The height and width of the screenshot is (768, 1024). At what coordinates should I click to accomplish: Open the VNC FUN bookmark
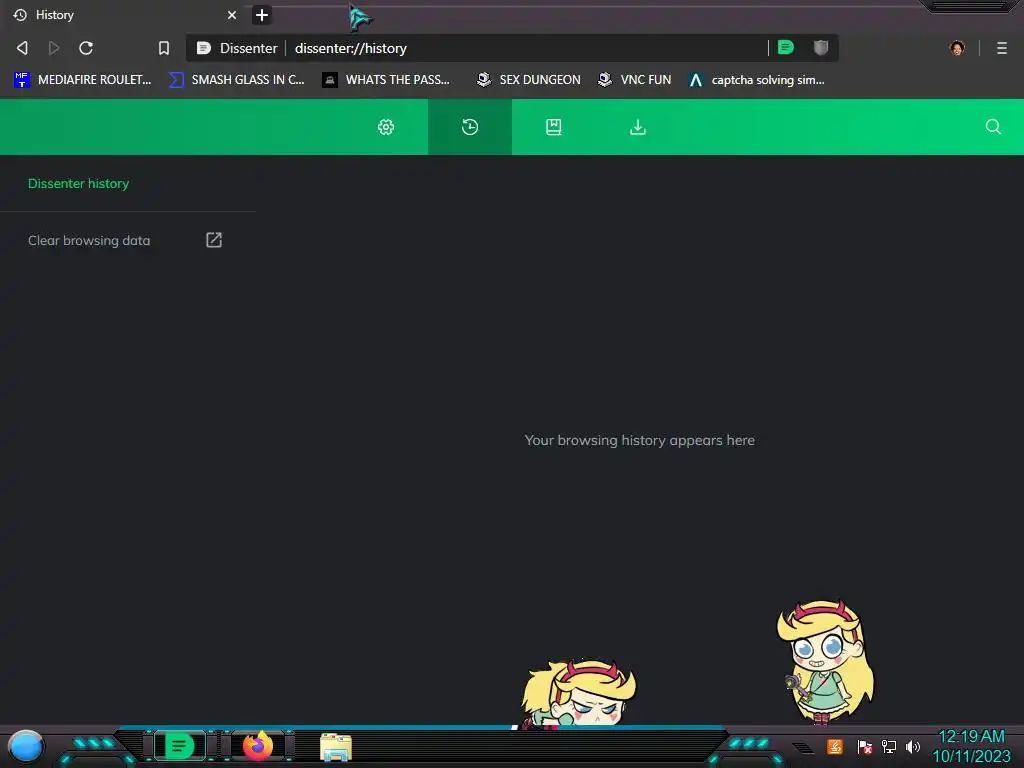click(634, 80)
